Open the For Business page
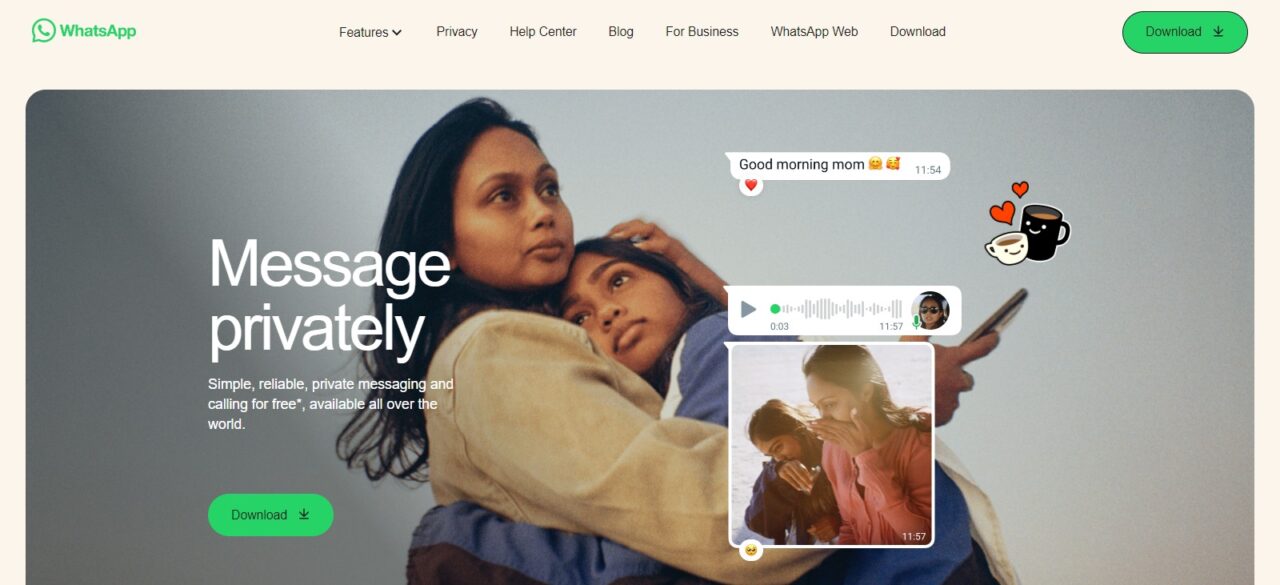Image resolution: width=1280 pixels, height=585 pixels. pos(702,31)
